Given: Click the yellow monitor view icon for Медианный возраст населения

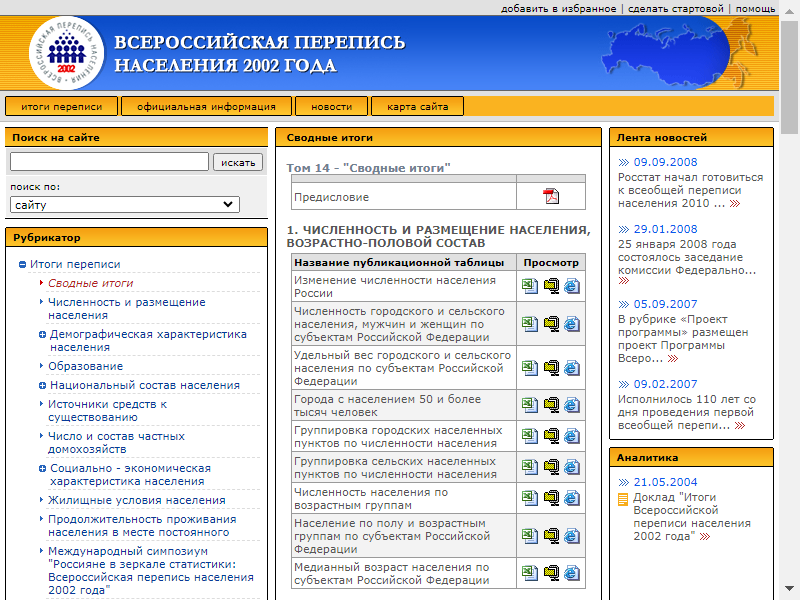Looking at the screenshot, I should click(551, 573).
